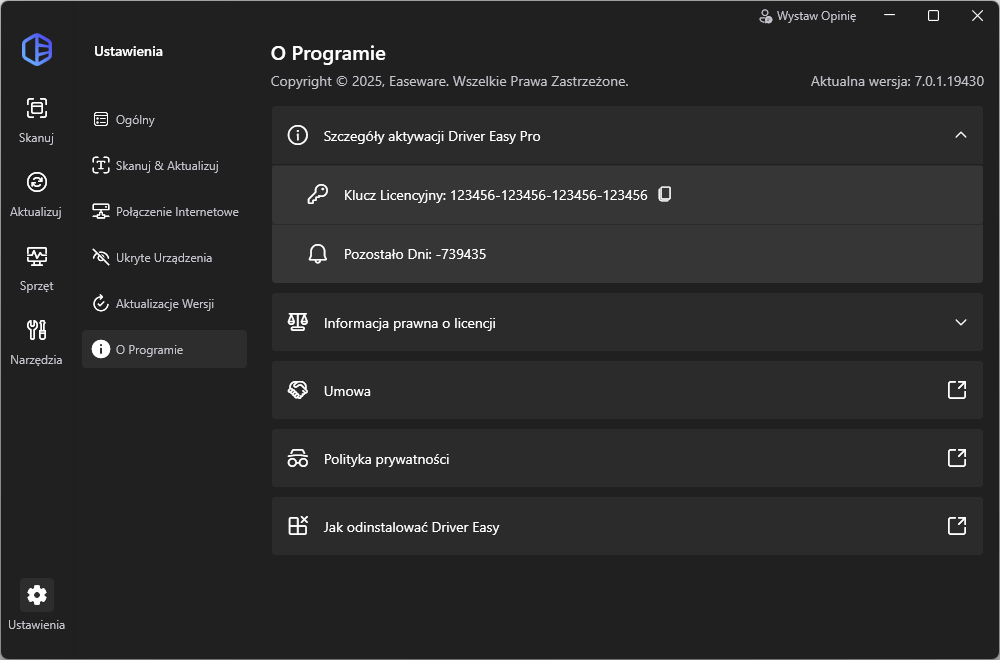Maximize the Driver Easy window
1000x660 pixels.
click(x=933, y=15)
